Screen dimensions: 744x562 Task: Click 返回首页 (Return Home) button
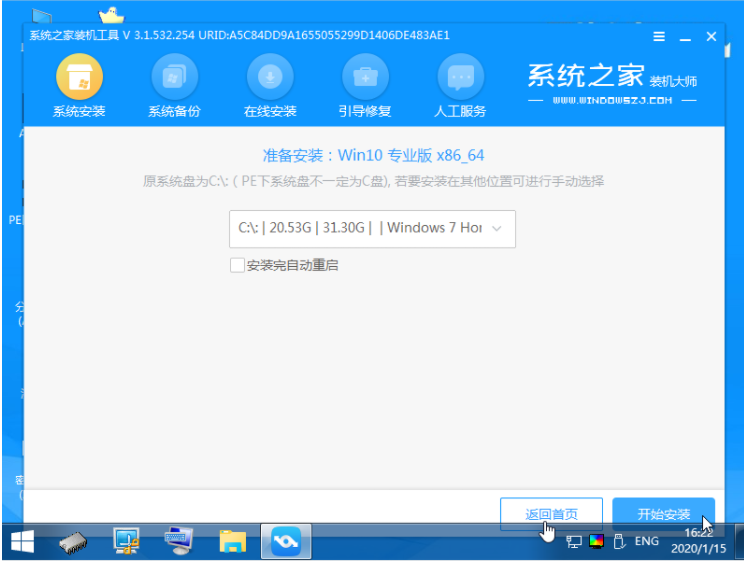[x=551, y=514]
